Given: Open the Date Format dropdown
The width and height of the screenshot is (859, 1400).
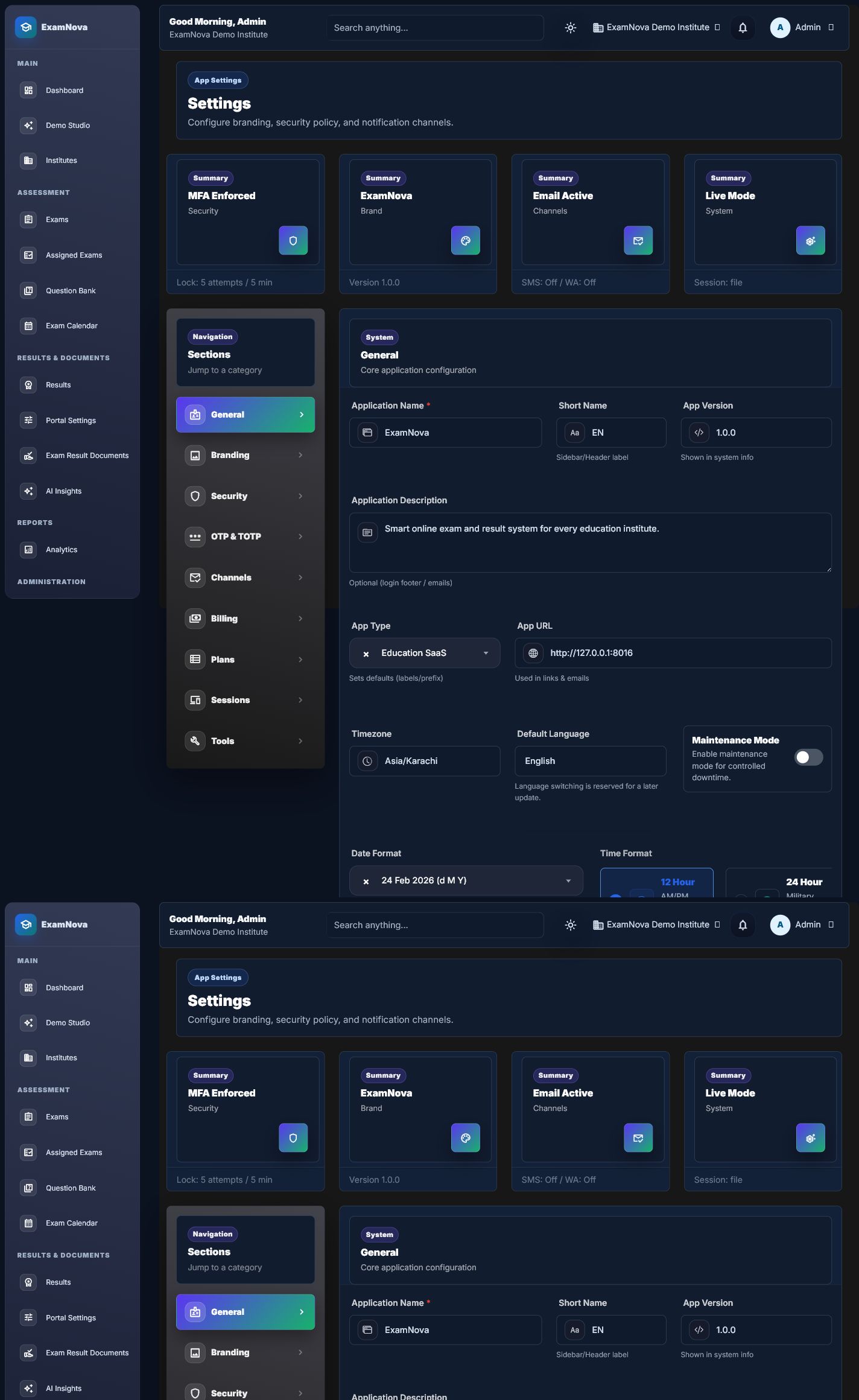Looking at the screenshot, I should (x=466, y=880).
